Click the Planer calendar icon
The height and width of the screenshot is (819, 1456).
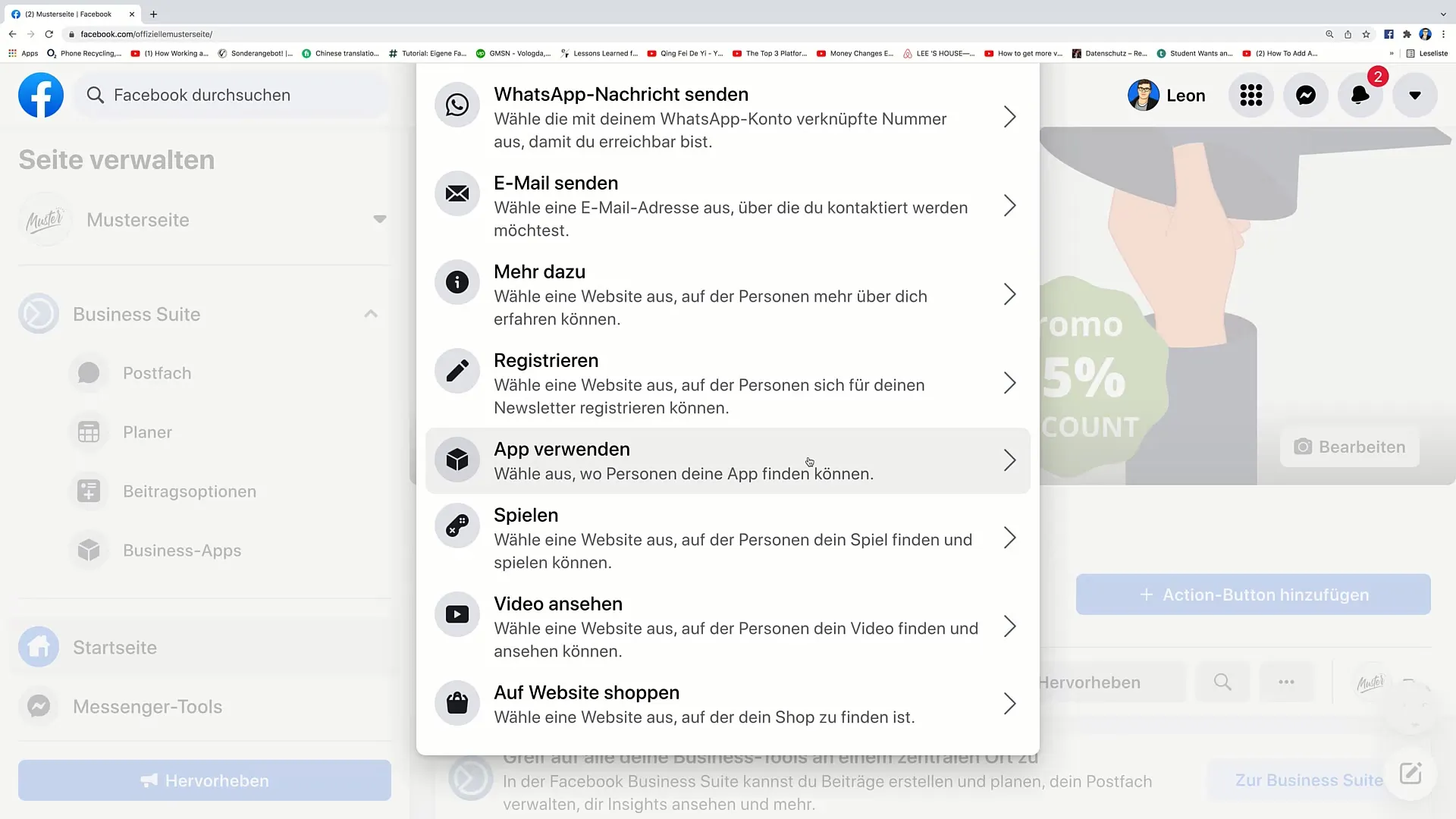click(x=89, y=432)
